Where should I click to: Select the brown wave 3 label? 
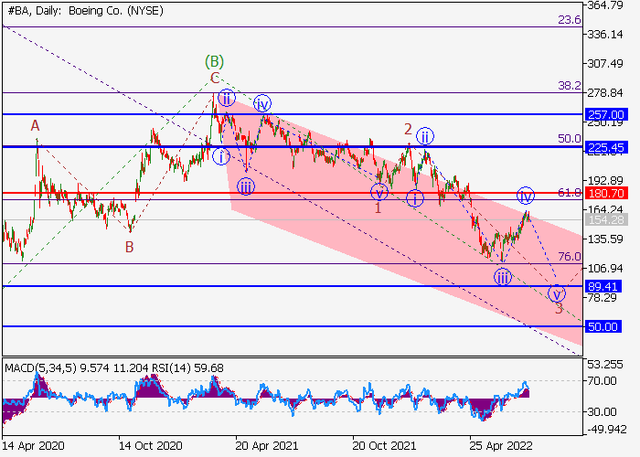(x=559, y=308)
